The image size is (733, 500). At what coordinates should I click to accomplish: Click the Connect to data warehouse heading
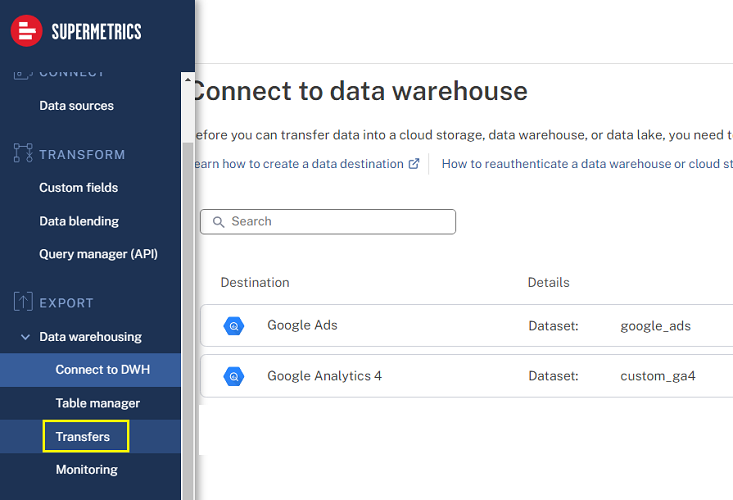click(361, 91)
